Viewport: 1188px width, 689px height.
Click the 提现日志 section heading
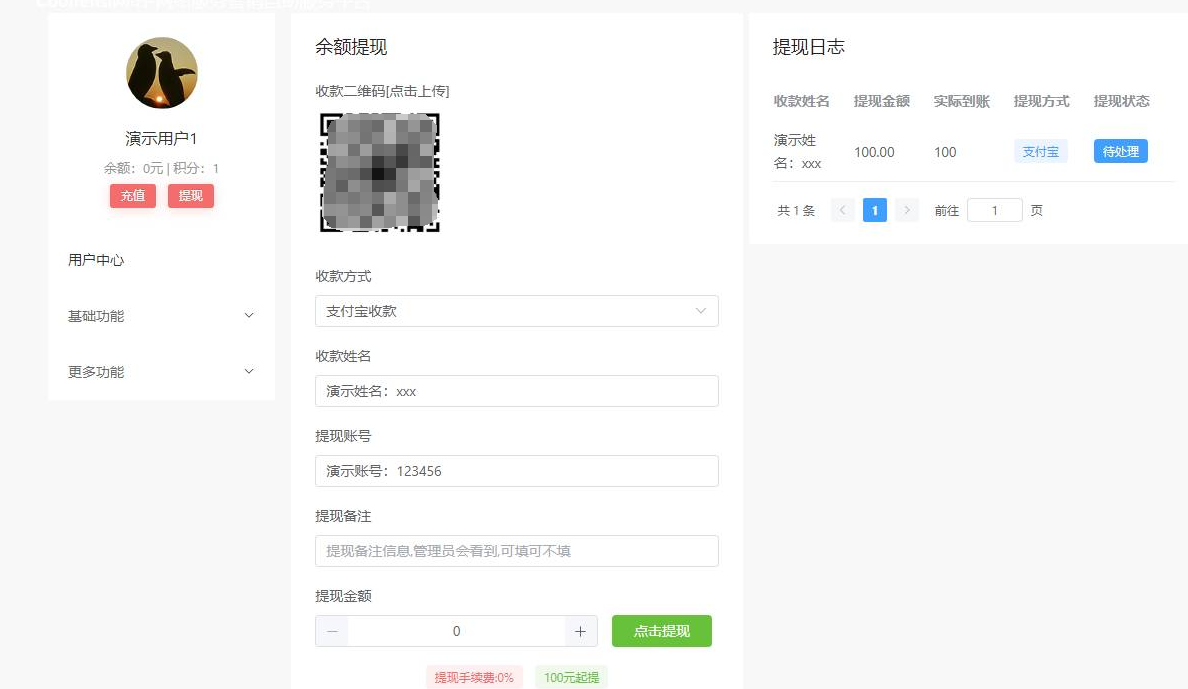click(808, 47)
